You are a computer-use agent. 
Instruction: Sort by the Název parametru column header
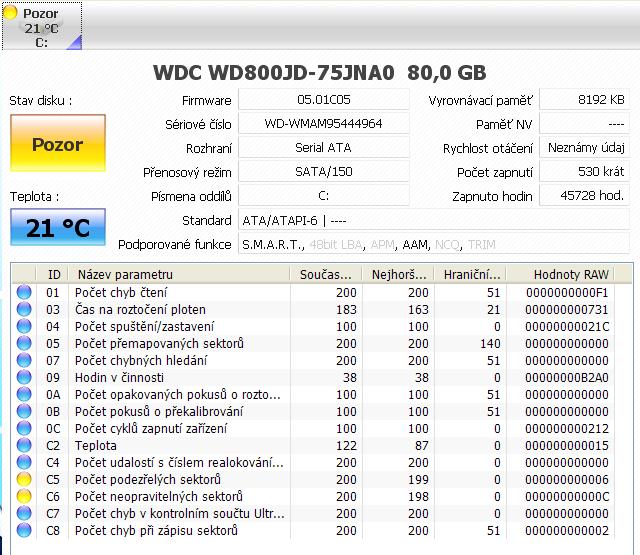click(179, 274)
